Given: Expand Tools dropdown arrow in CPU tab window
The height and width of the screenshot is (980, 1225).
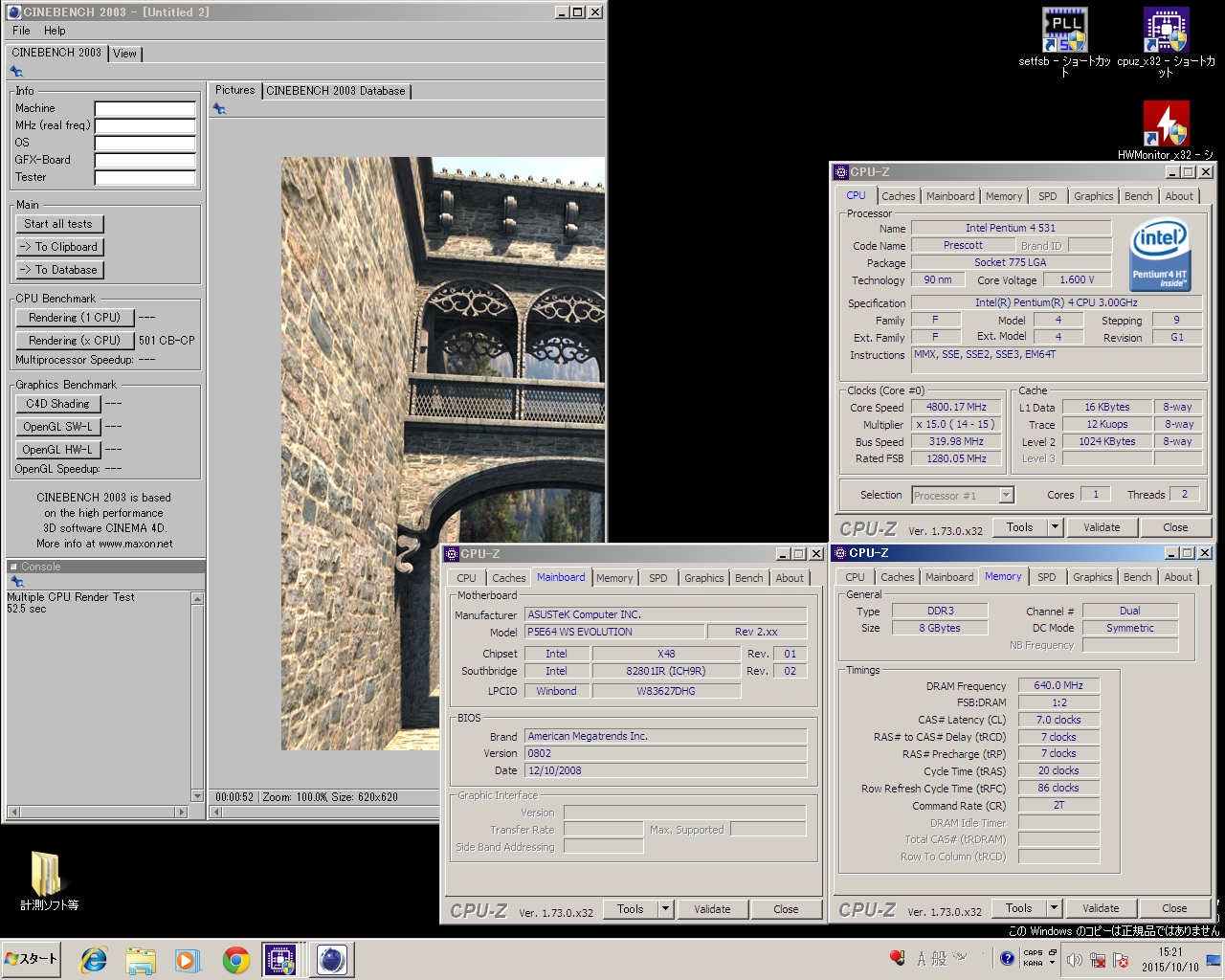Looking at the screenshot, I should pos(1055,527).
